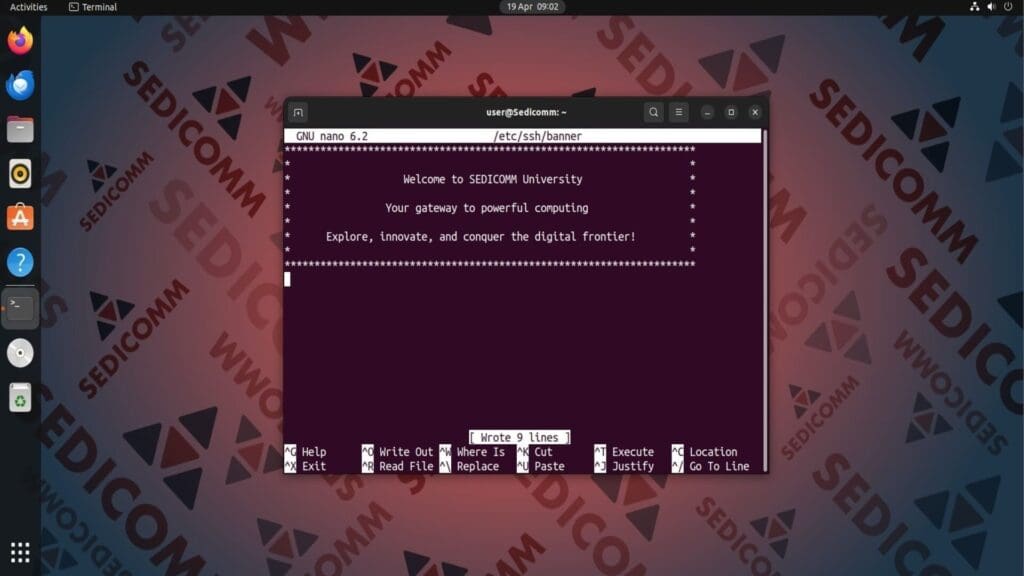Viewport: 1024px width, 576px height.
Task: Open Ubuntu Software store icon
Action: (20, 218)
